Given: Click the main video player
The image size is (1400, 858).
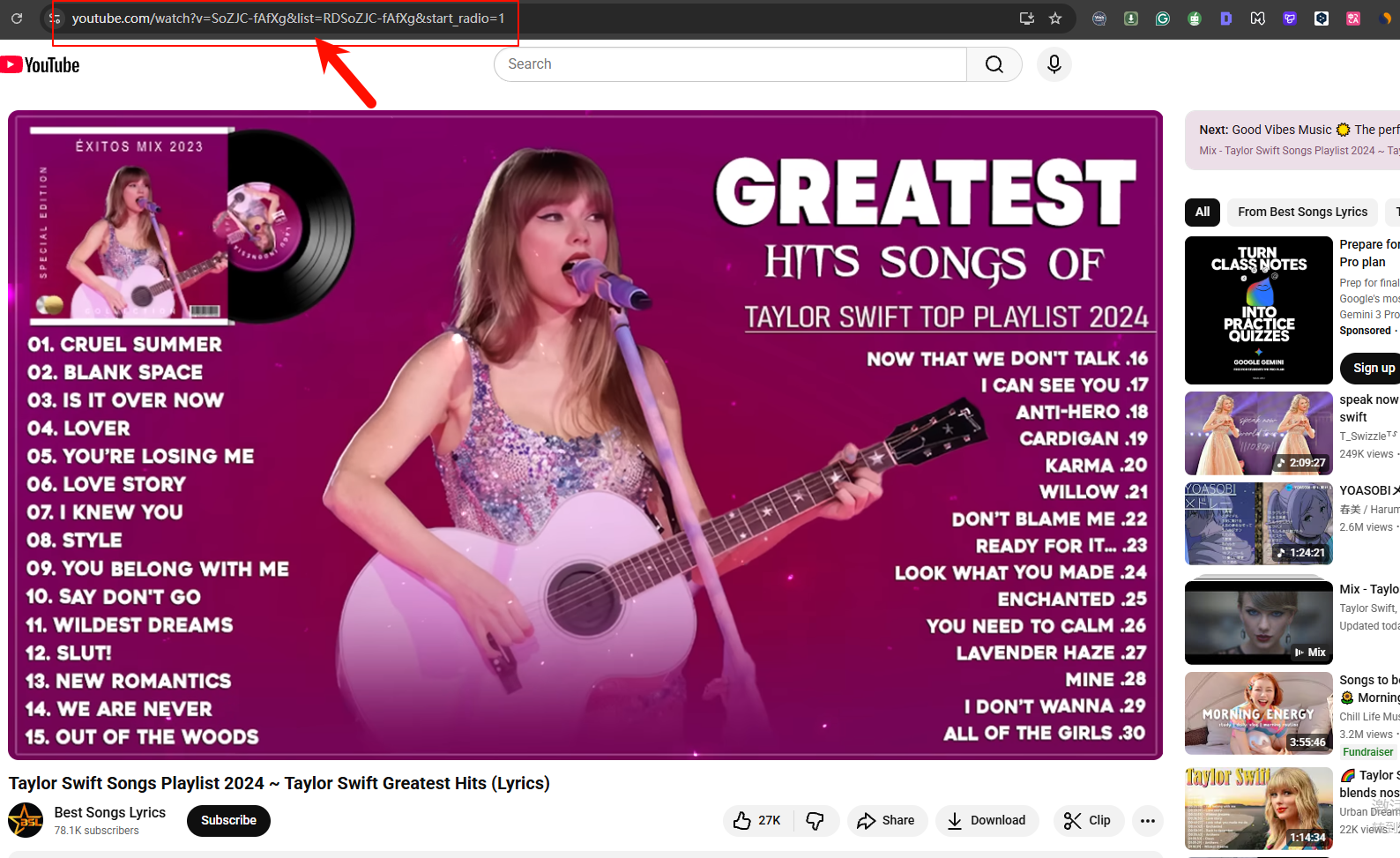Looking at the screenshot, I should 585,435.
